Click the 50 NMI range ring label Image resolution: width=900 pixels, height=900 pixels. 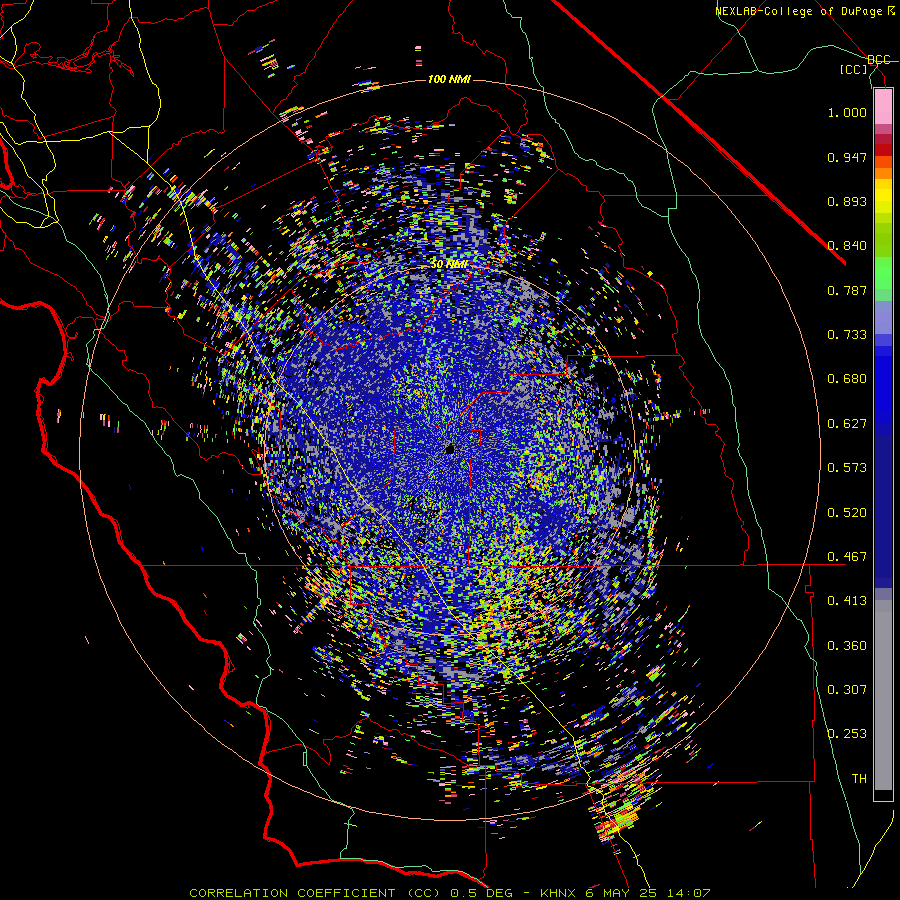pyautogui.click(x=449, y=265)
